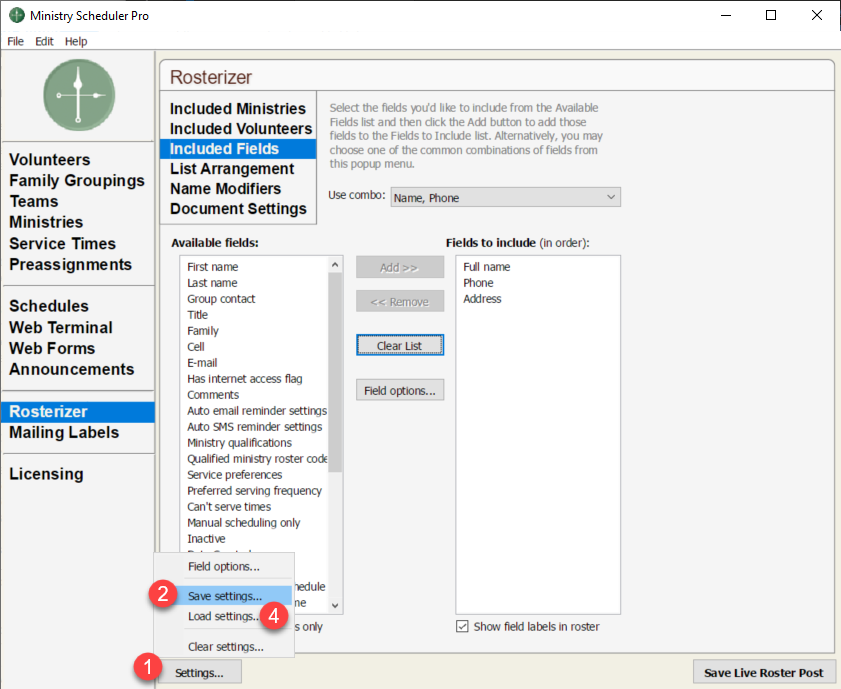Image resolution: width=841 pixels, height=689 pixels.
Task: Select Address in Fields to include list
Action: [482, 299]
